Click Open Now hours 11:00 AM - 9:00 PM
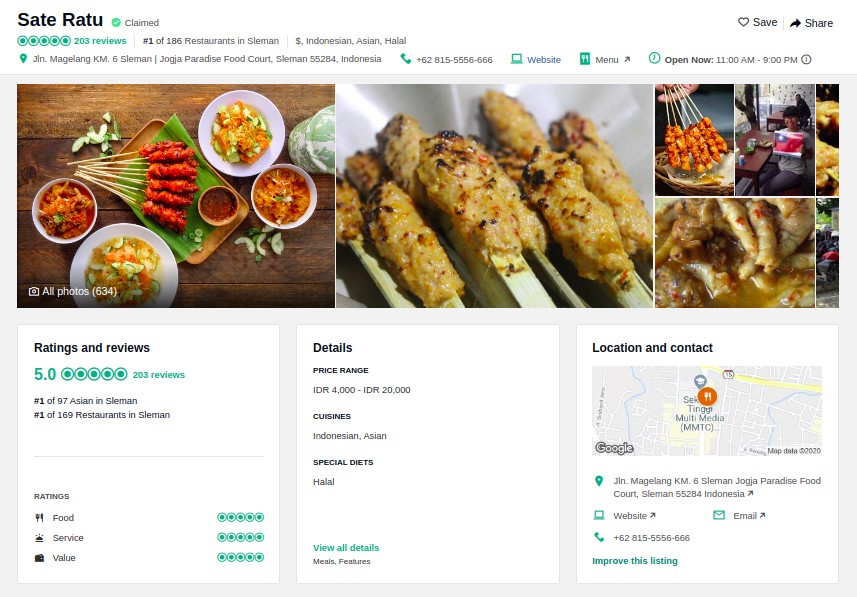The width and height of the screenshot is (857, 597). pyautogui.click(x=731, y=60)
